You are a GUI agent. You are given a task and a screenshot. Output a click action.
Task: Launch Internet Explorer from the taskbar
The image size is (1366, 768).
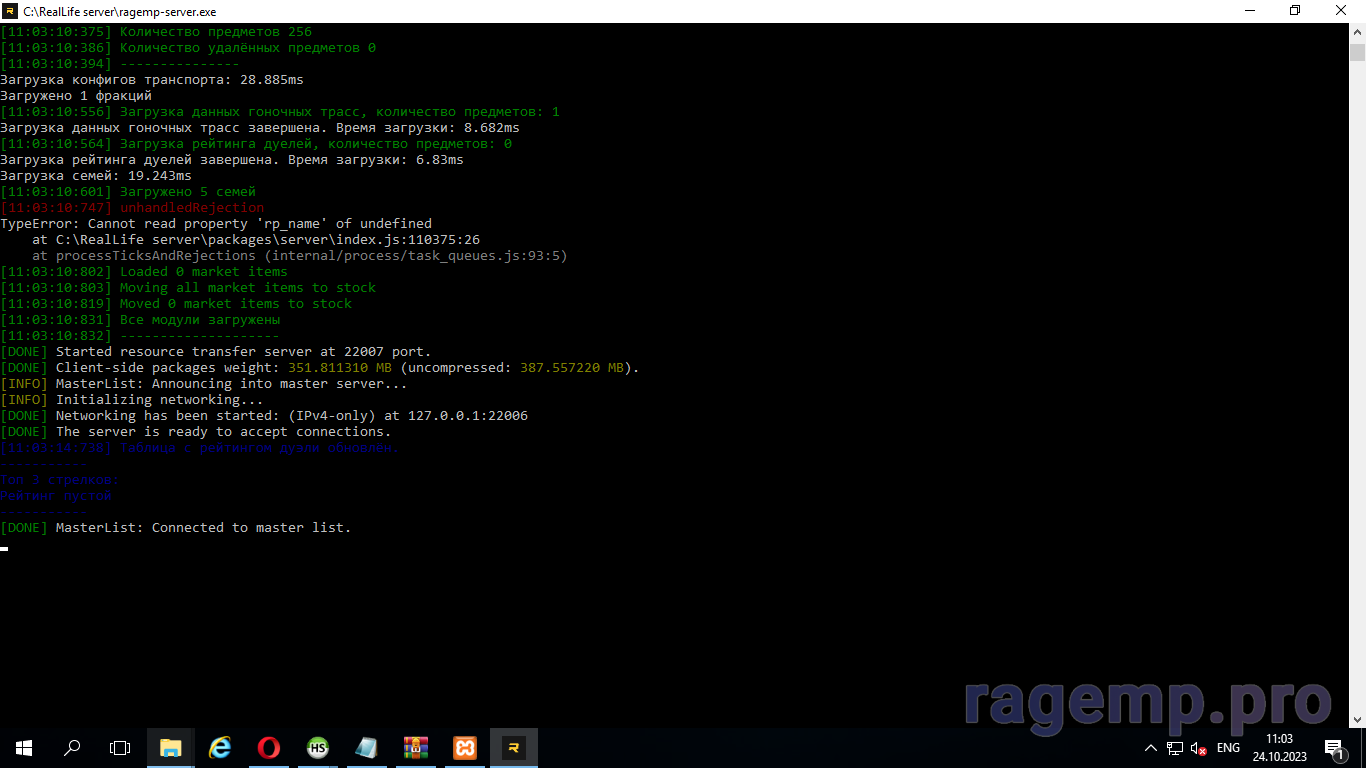coord(219,747)
